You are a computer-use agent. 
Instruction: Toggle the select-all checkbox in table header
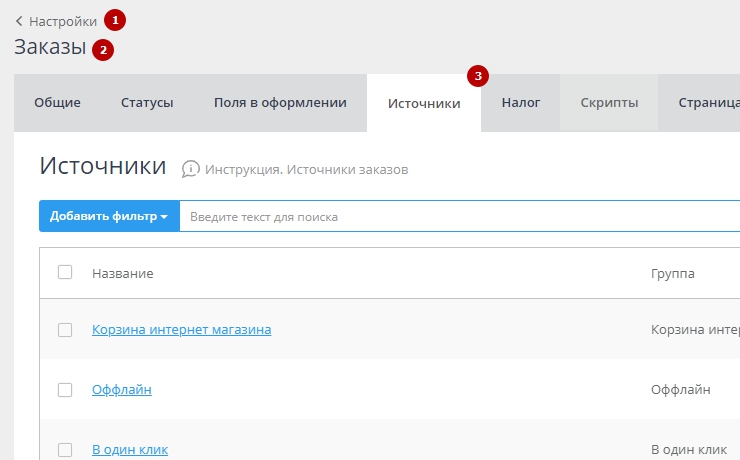(x=65, y=272)
